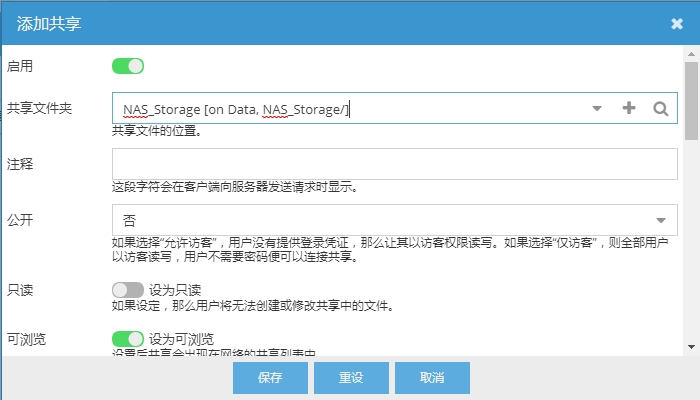Toggle the 启用 switch
The image size is (700, 400).
pyautogui.click(x=128, y=66)
